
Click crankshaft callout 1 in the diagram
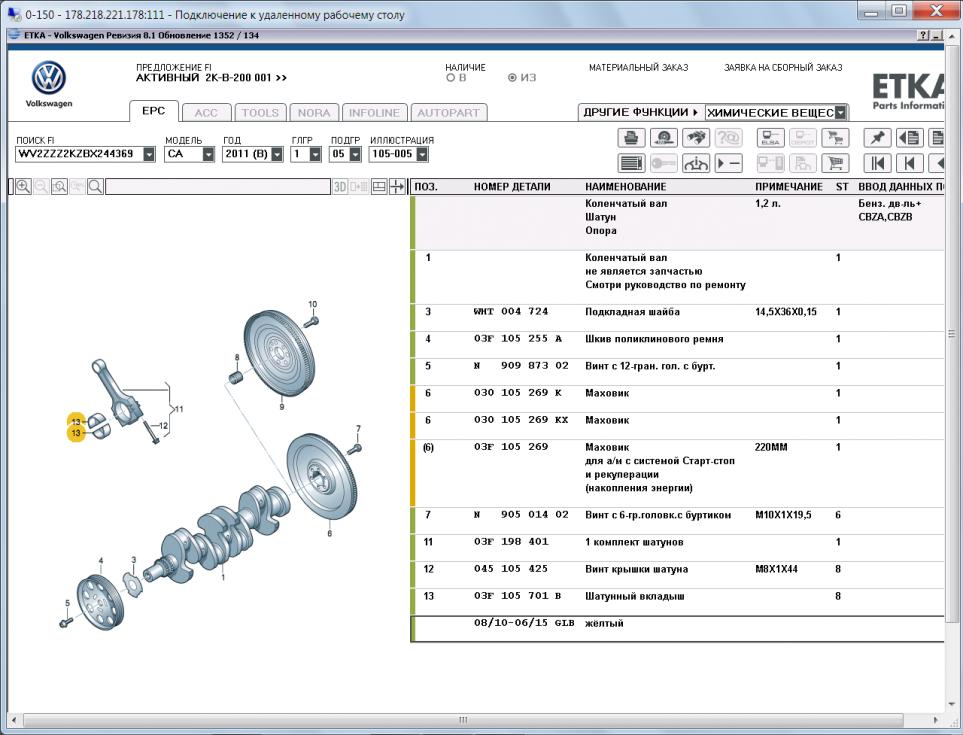click(x=223, y=577)
